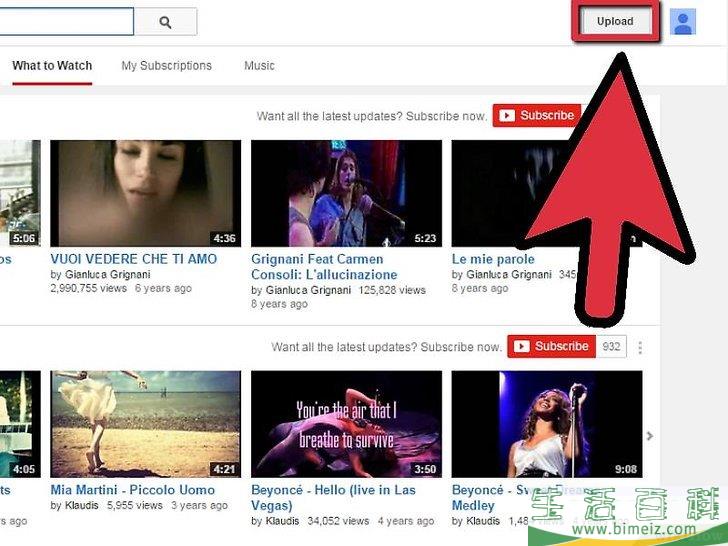Open the partially visible 5:06 video thumbnail
The image size is (728, 546).
click(20, 193)
